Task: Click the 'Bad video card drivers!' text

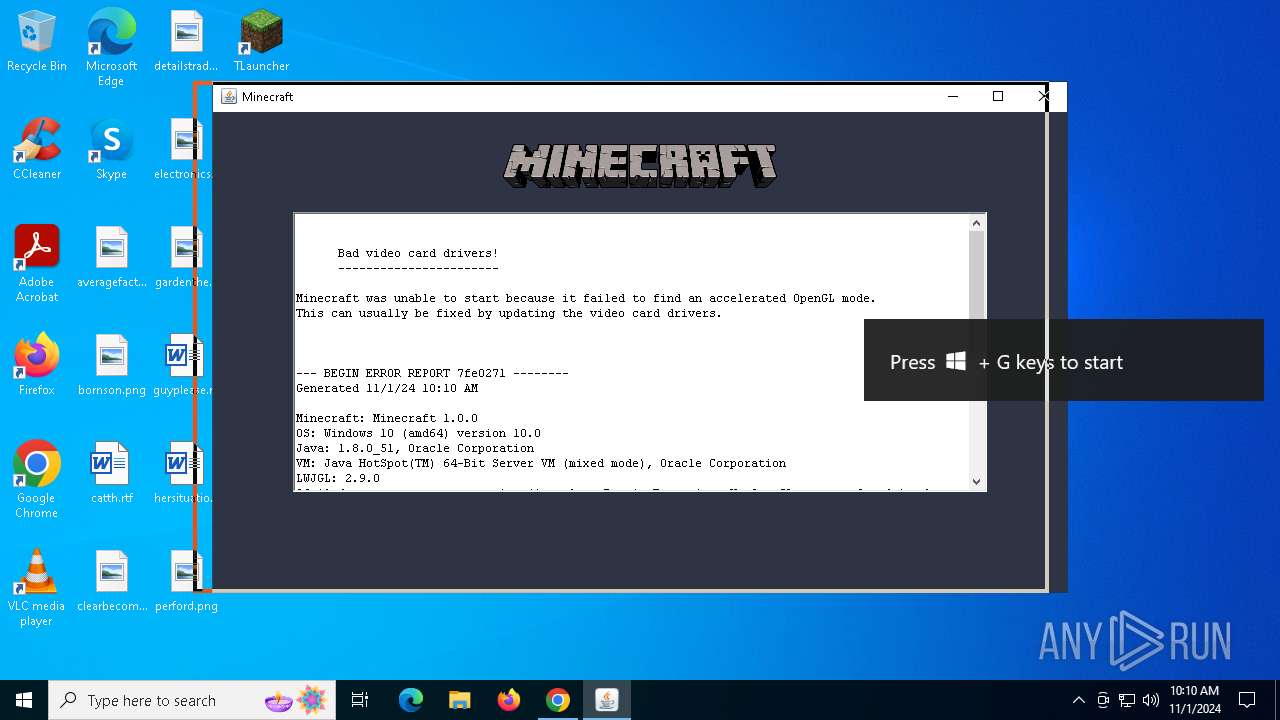Action: point(417,253)
